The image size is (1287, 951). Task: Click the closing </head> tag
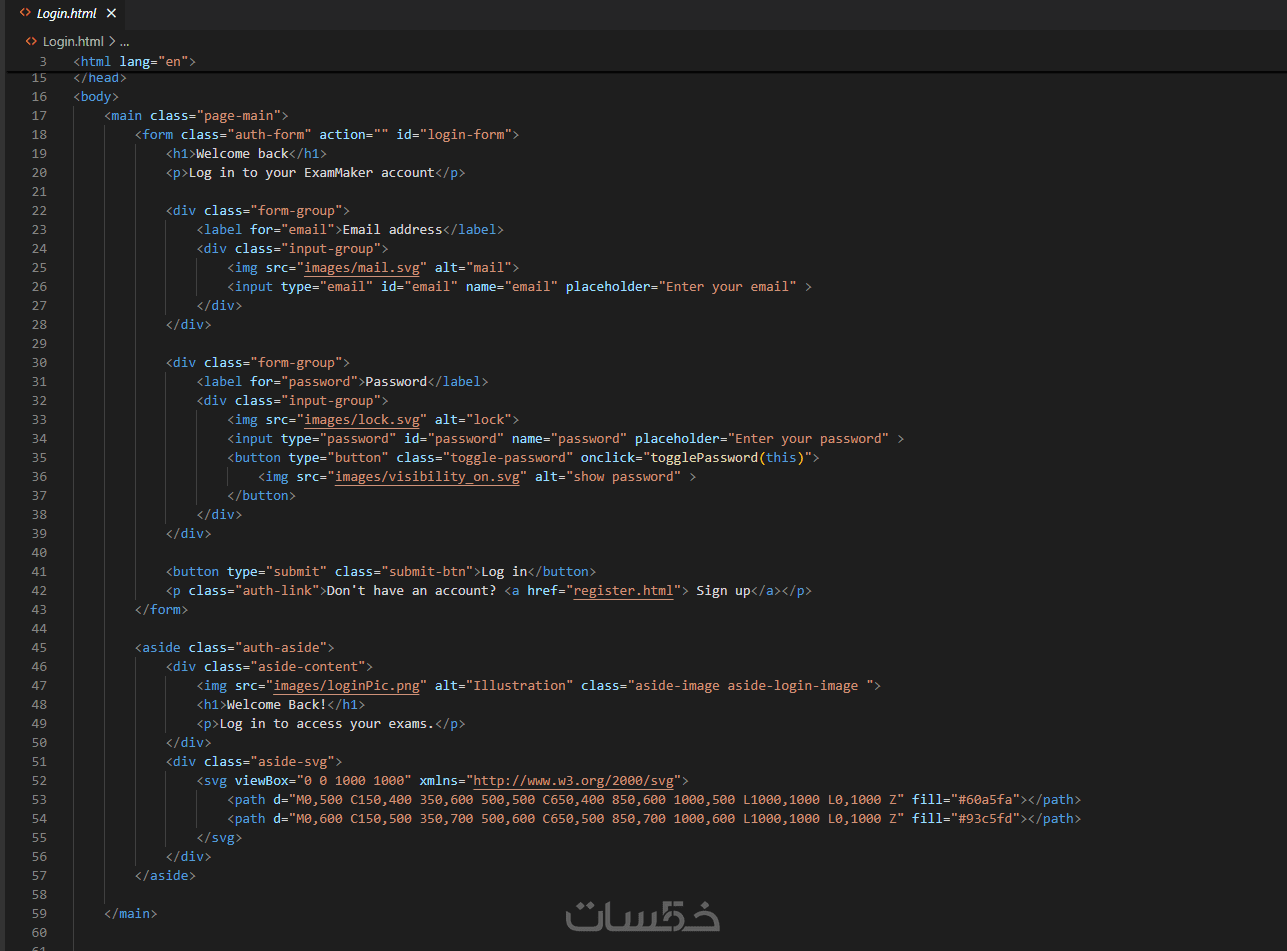(x=100, y=77)
